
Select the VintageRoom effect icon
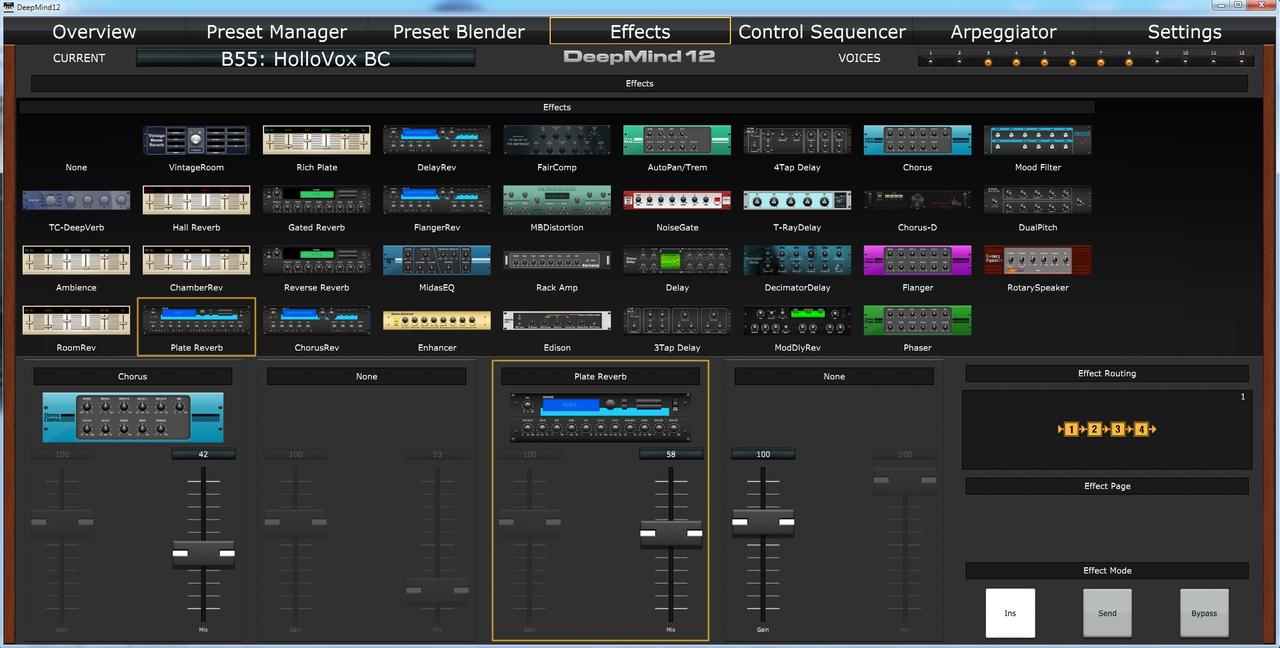pos(196,140)
